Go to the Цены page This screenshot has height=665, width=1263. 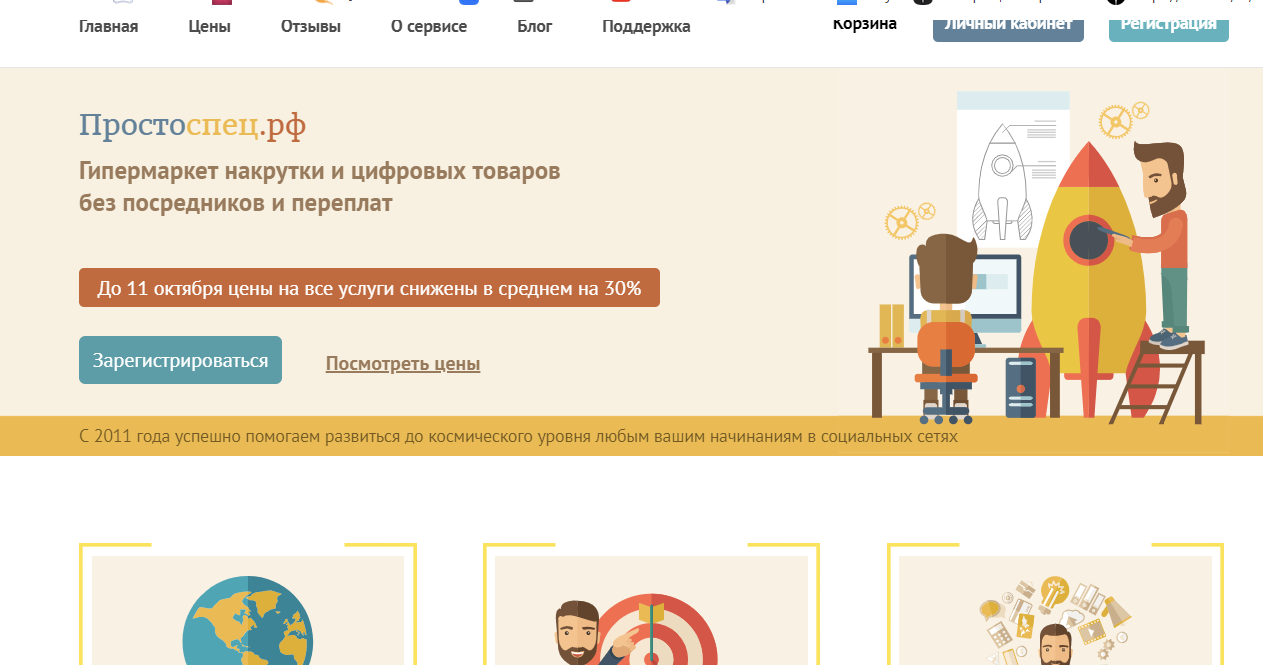[x=209, y=26]
